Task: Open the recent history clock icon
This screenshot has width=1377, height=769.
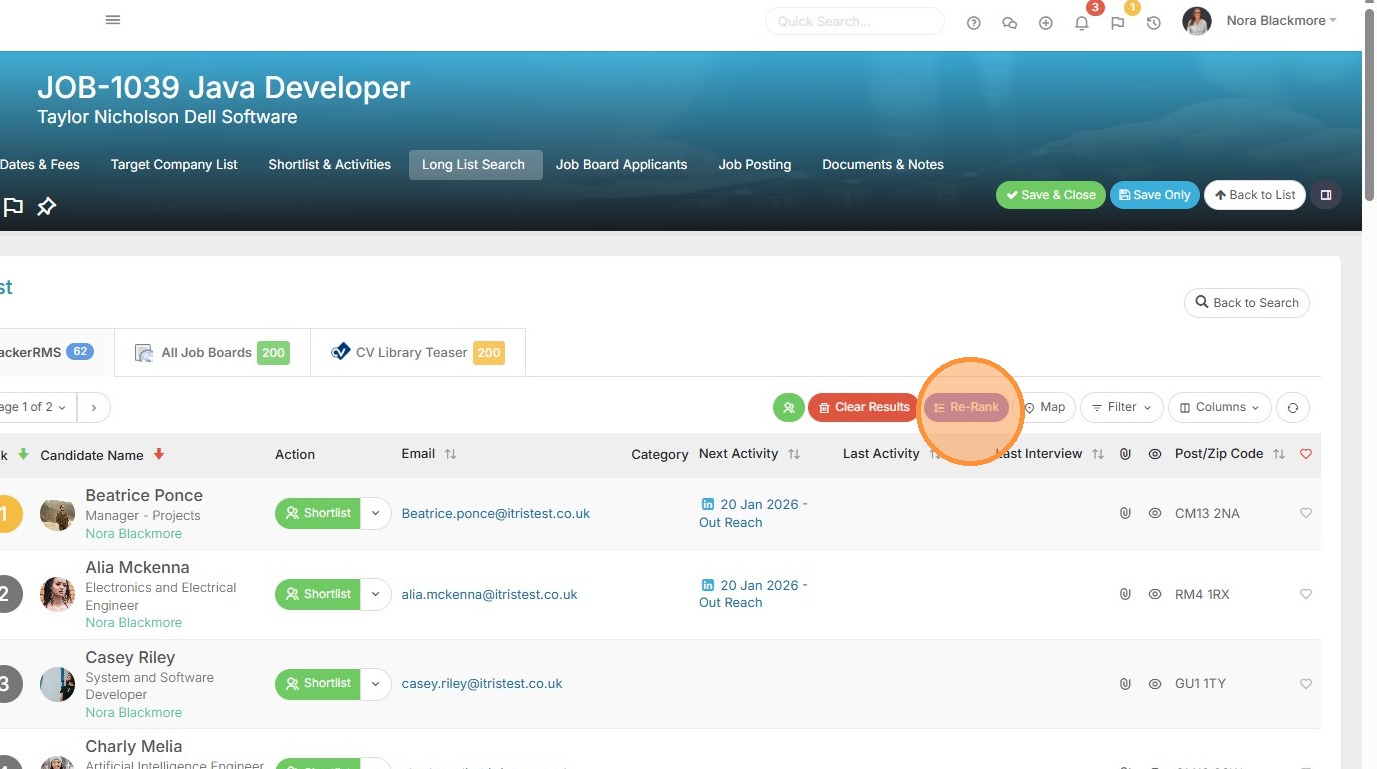Action: pos(1154,23)
